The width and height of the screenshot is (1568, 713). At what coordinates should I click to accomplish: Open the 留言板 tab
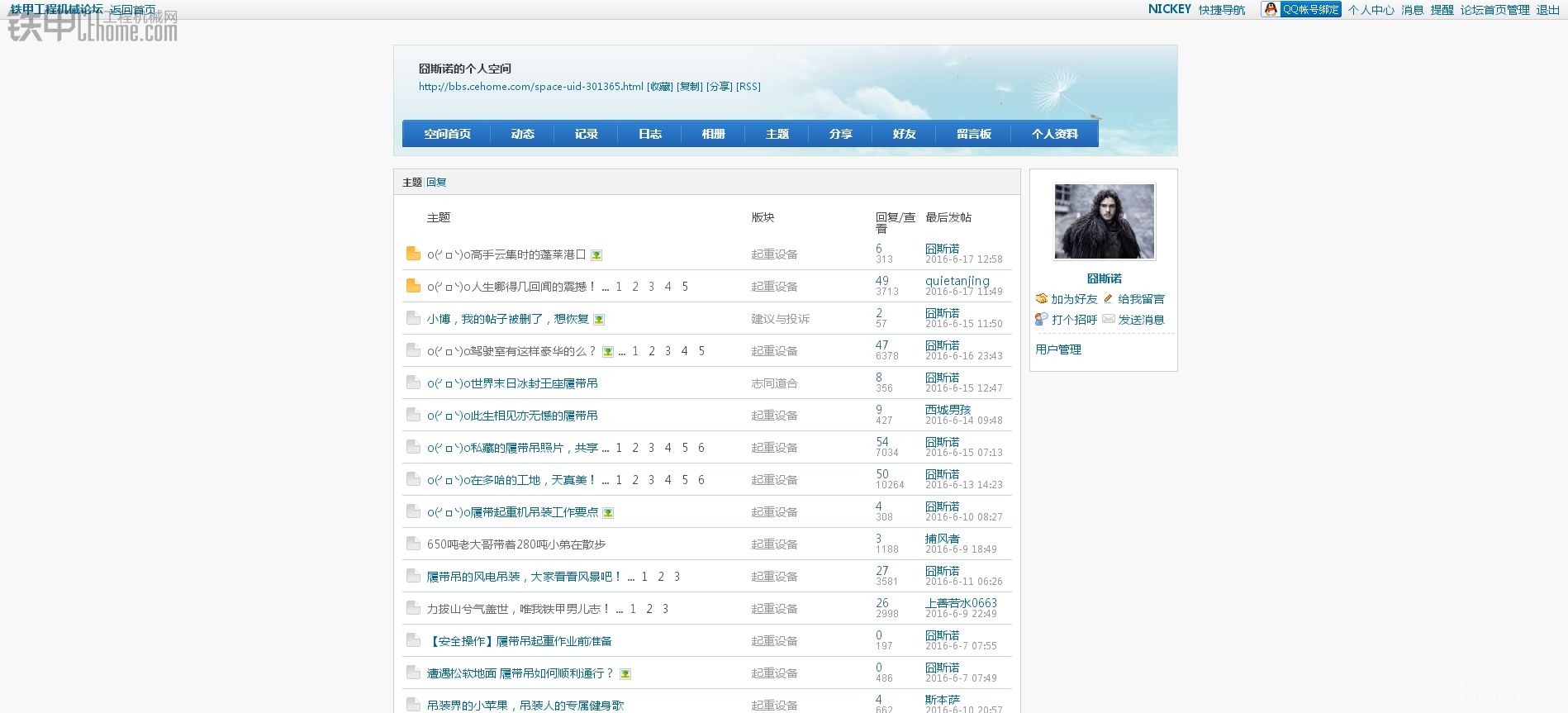tap(973, 134)
